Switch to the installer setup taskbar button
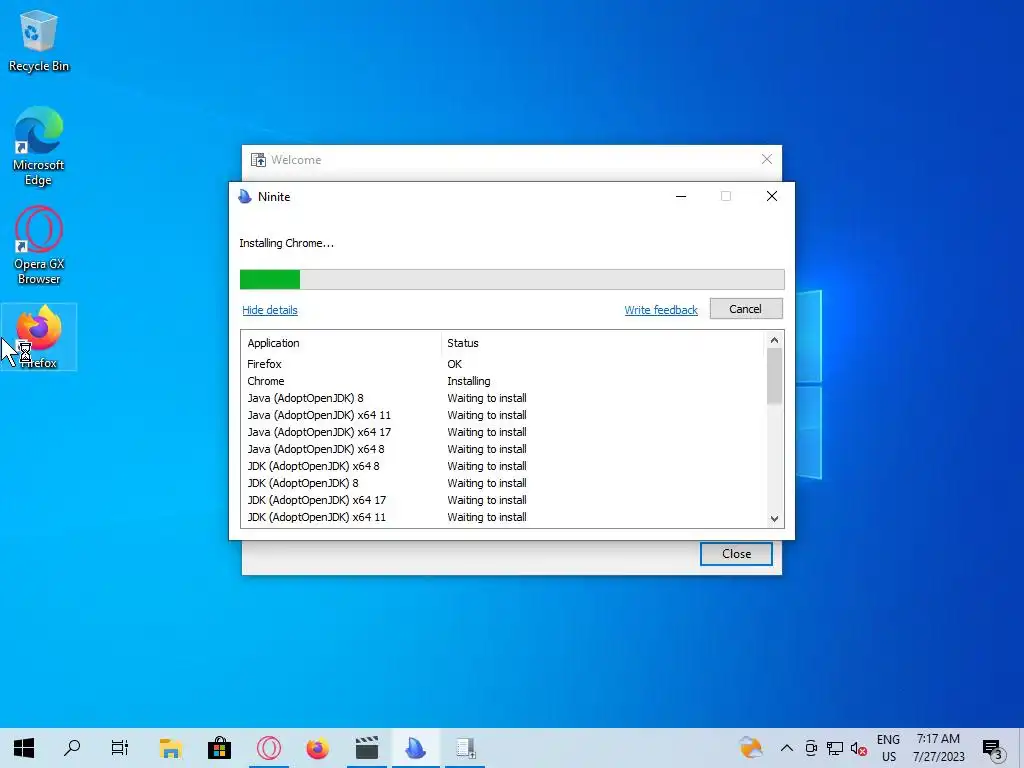The width and height of the screenshot is (1024, 768). pyautogui.click(x=465, y=748)
